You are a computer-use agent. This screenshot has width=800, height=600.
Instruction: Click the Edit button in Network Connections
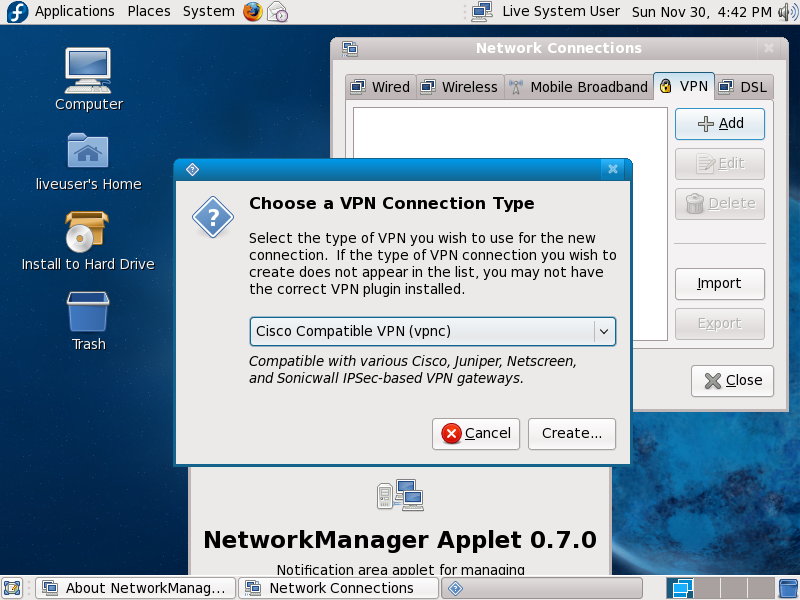pyautogui.click(x=719, y=163)
